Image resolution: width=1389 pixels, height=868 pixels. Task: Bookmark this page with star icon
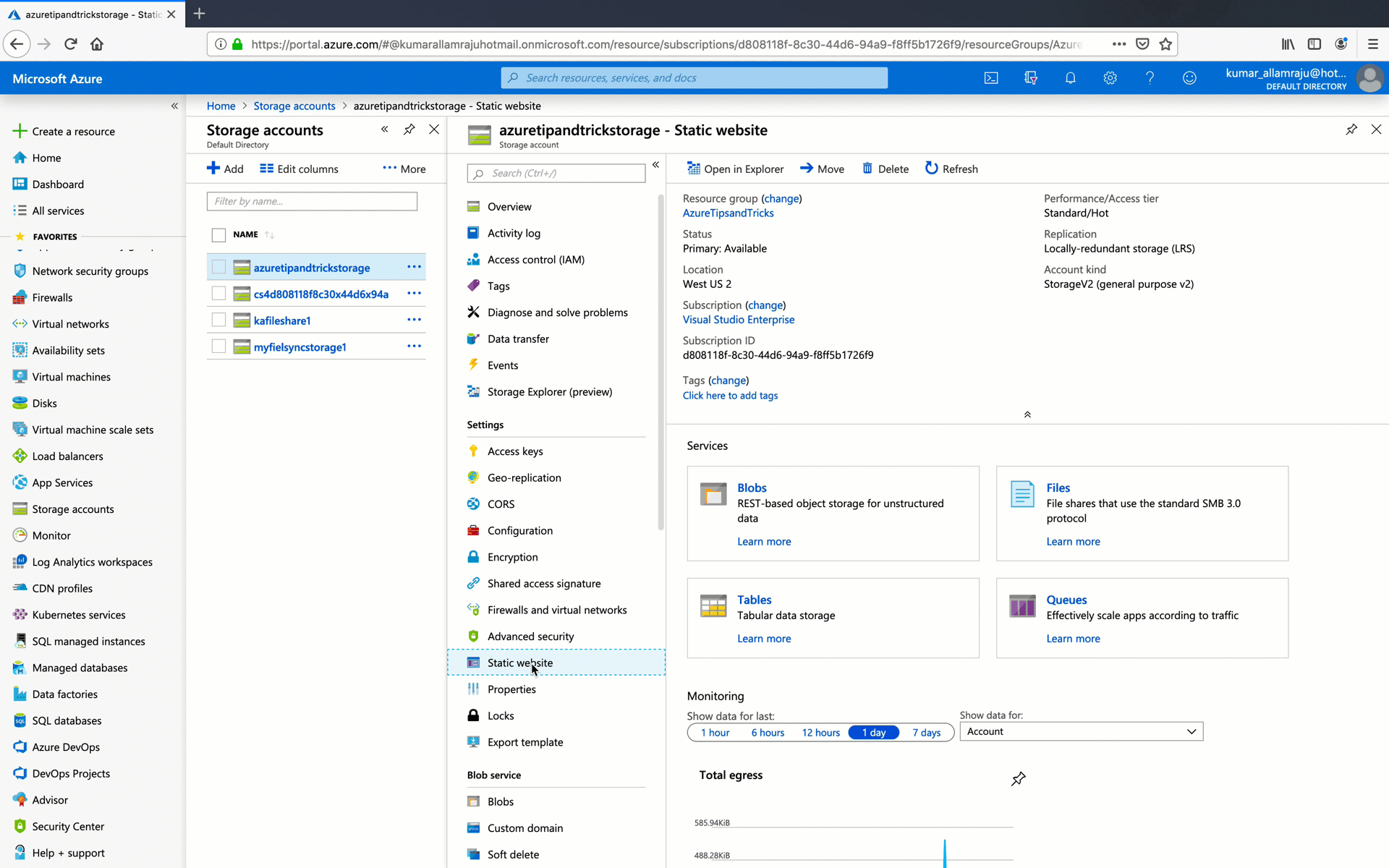1165,44
